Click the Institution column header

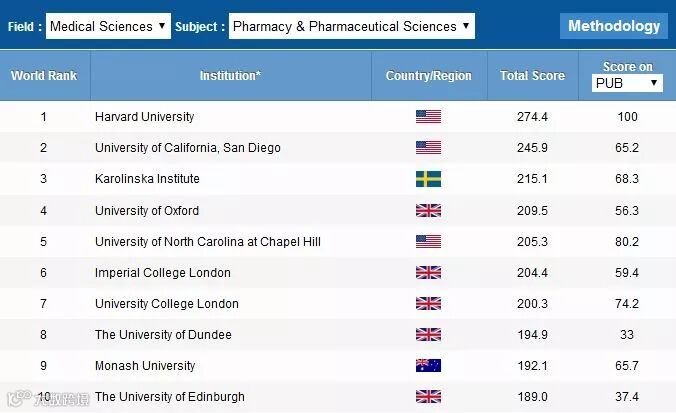[230, 75]
